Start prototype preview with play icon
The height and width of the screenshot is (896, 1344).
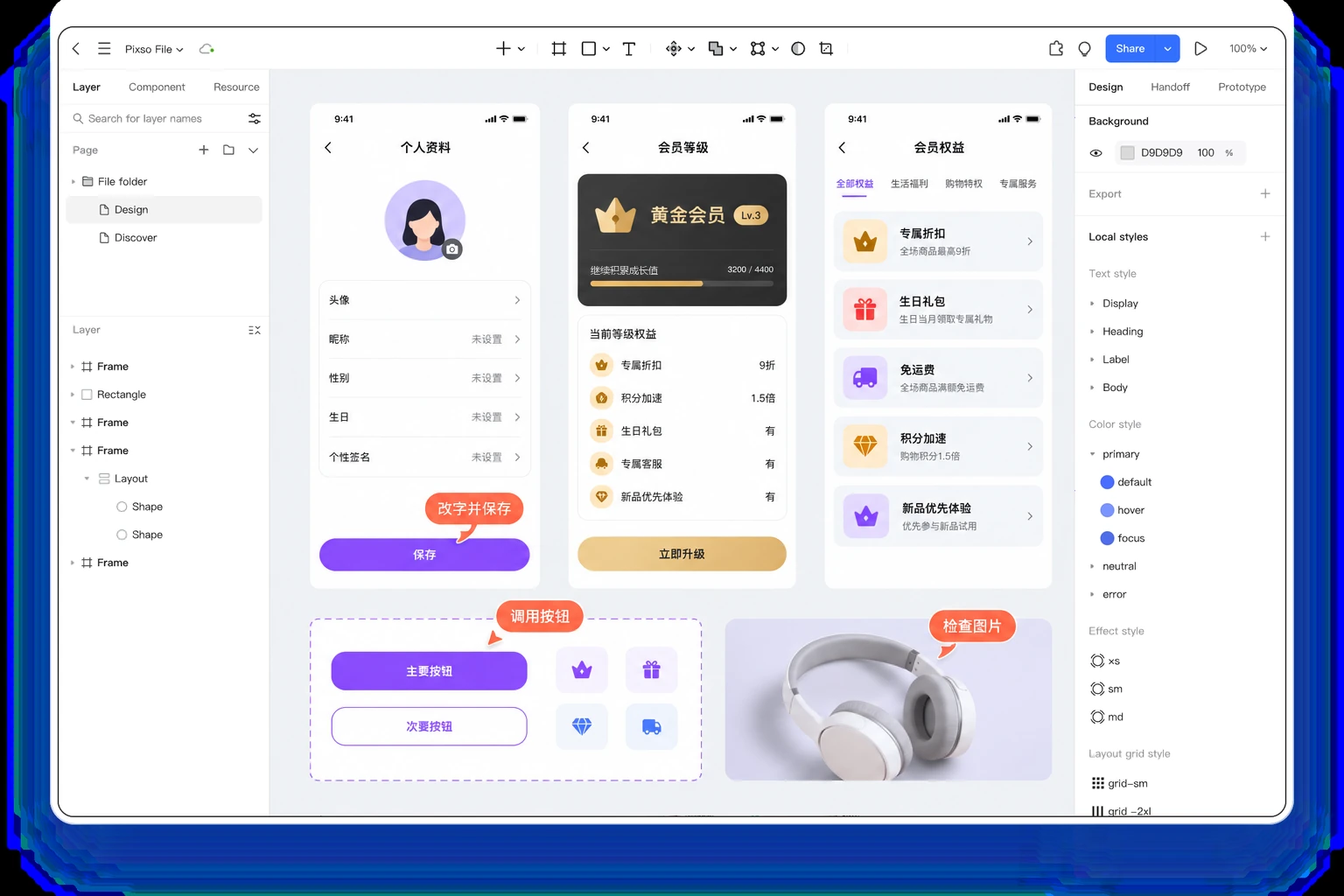(x=1200, y=49)
